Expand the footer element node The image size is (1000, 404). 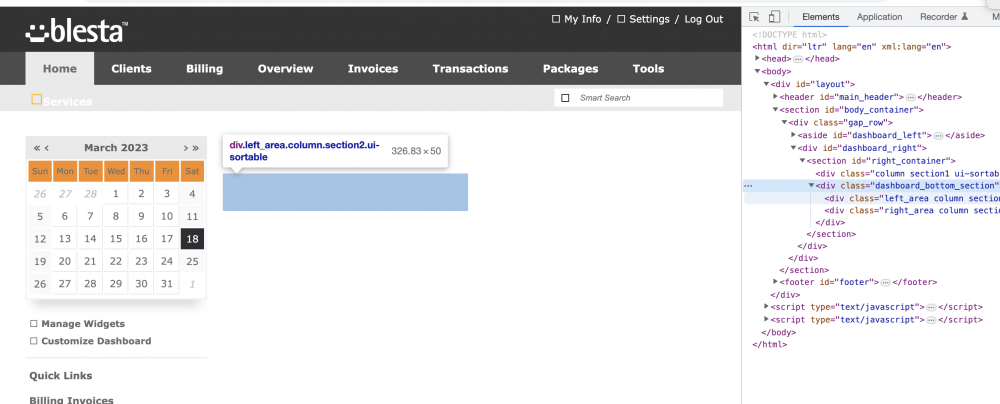pyautogui.click(x=776, y=282)
